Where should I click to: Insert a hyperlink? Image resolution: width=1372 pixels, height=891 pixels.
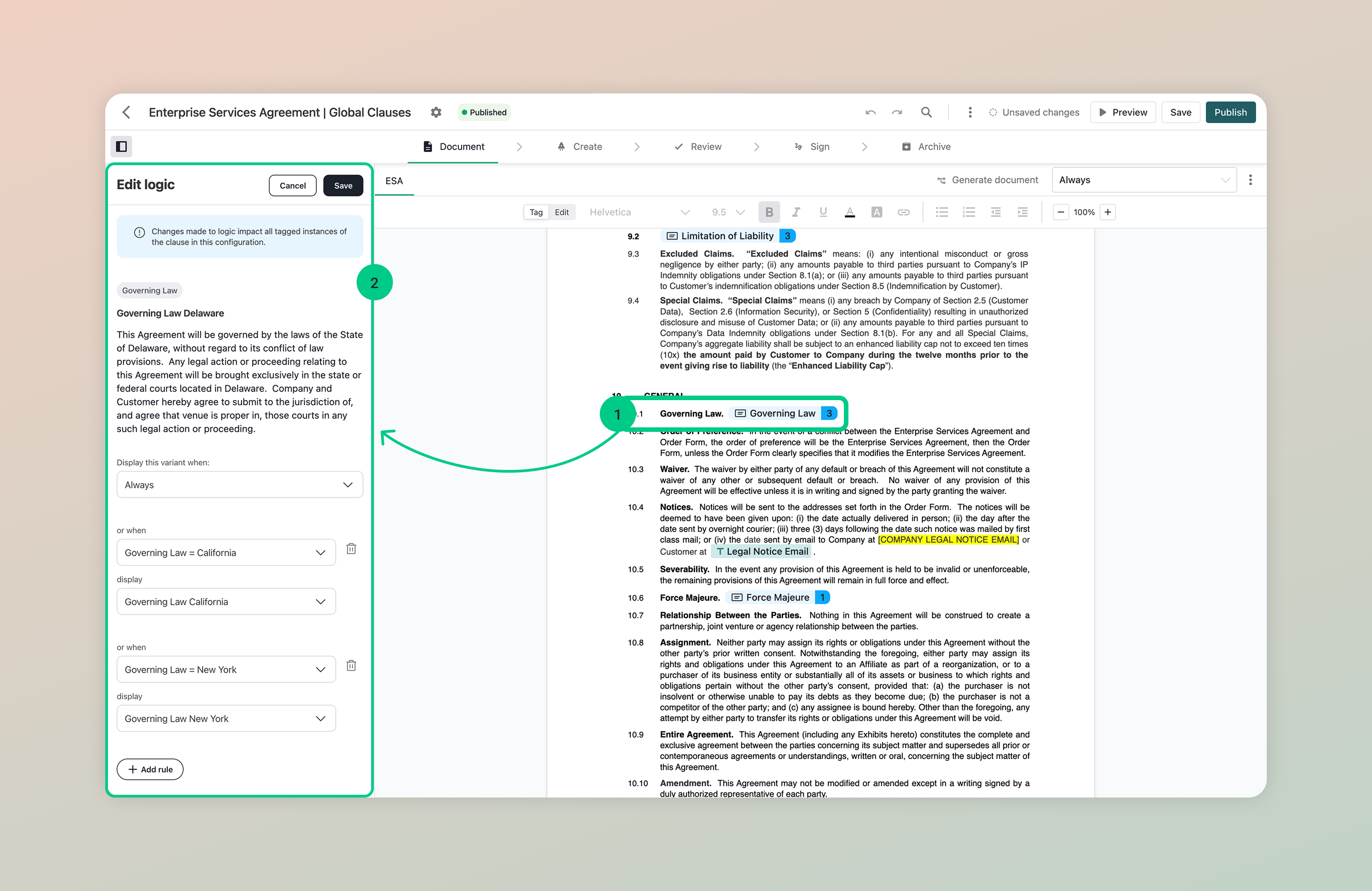click(x=903, y=212)
